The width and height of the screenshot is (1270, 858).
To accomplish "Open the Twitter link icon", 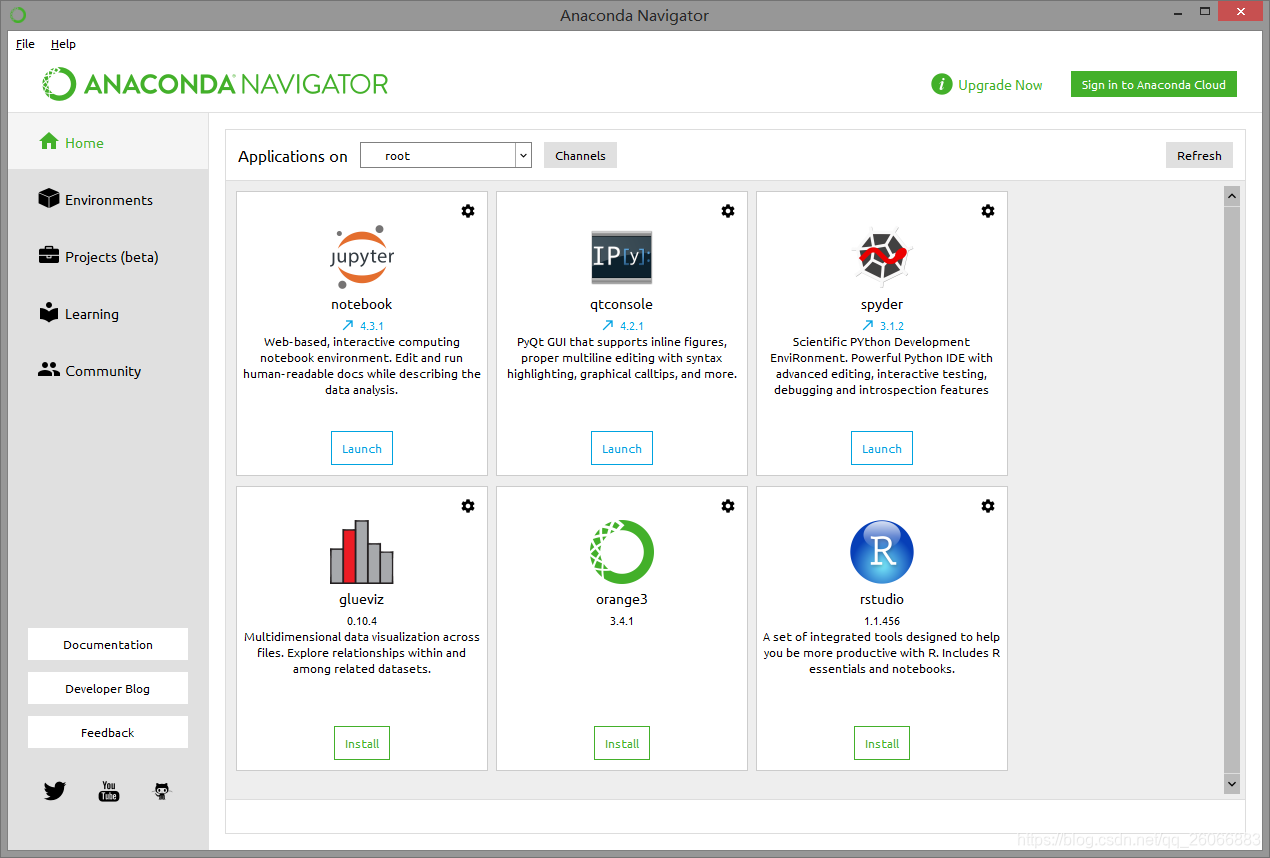I will (55, 791).
